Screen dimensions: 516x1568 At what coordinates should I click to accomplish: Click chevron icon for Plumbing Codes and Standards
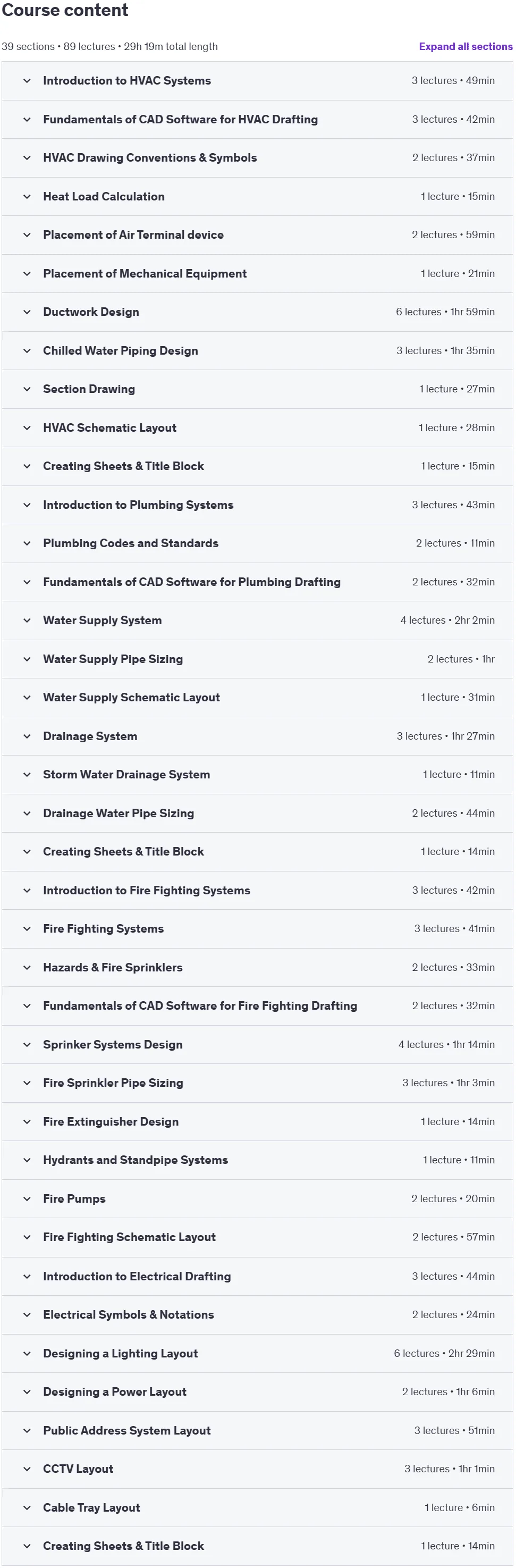point(27,543)
